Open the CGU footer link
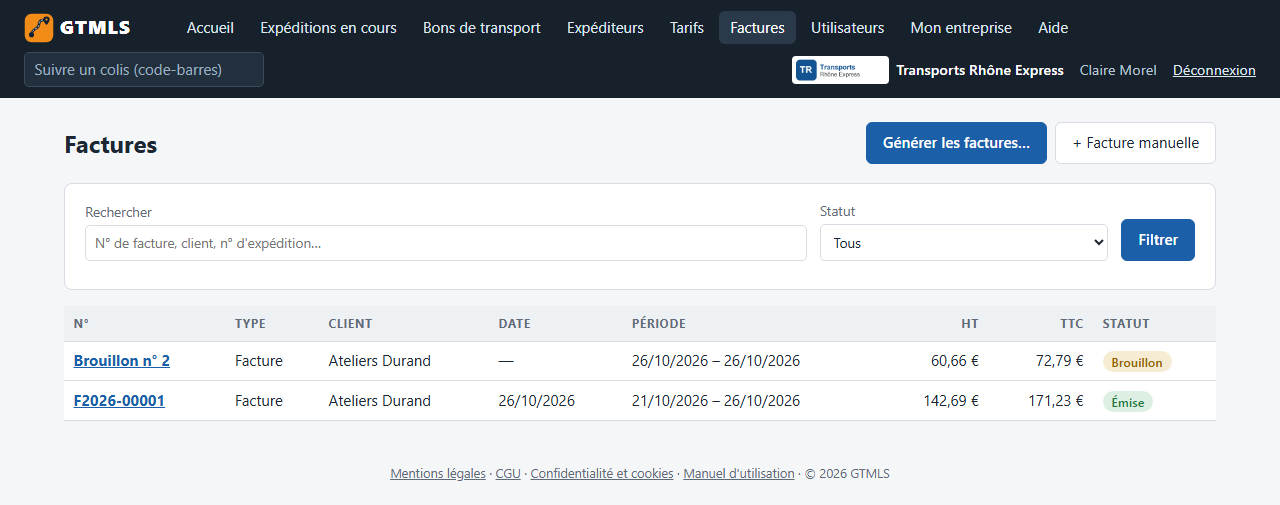 point(508,474)
